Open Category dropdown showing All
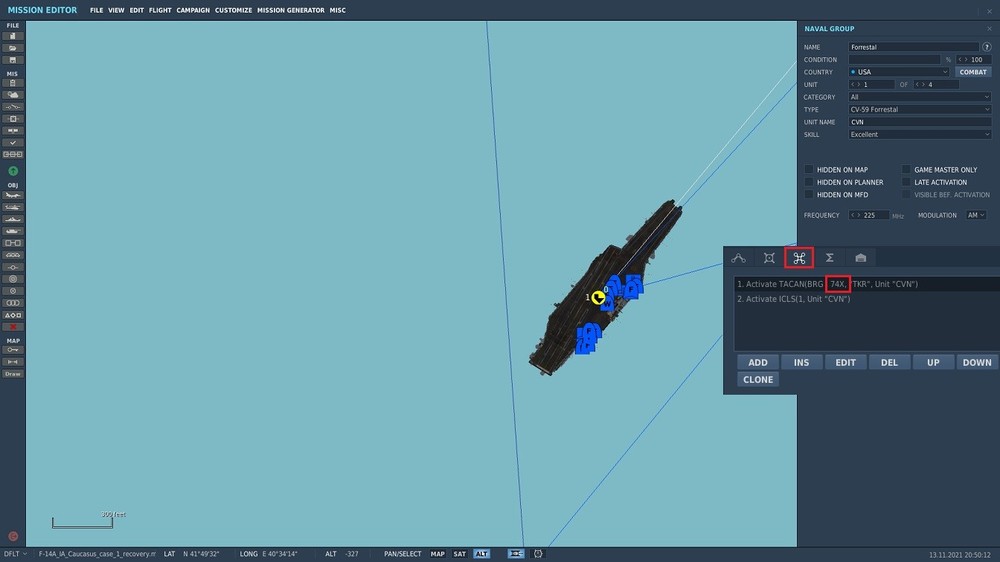 click(920, 97)
